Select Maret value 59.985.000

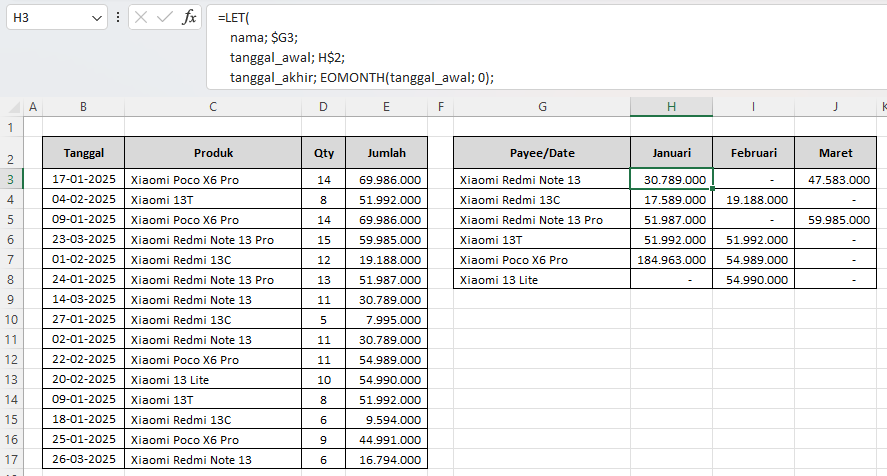(x=836, y=220)
